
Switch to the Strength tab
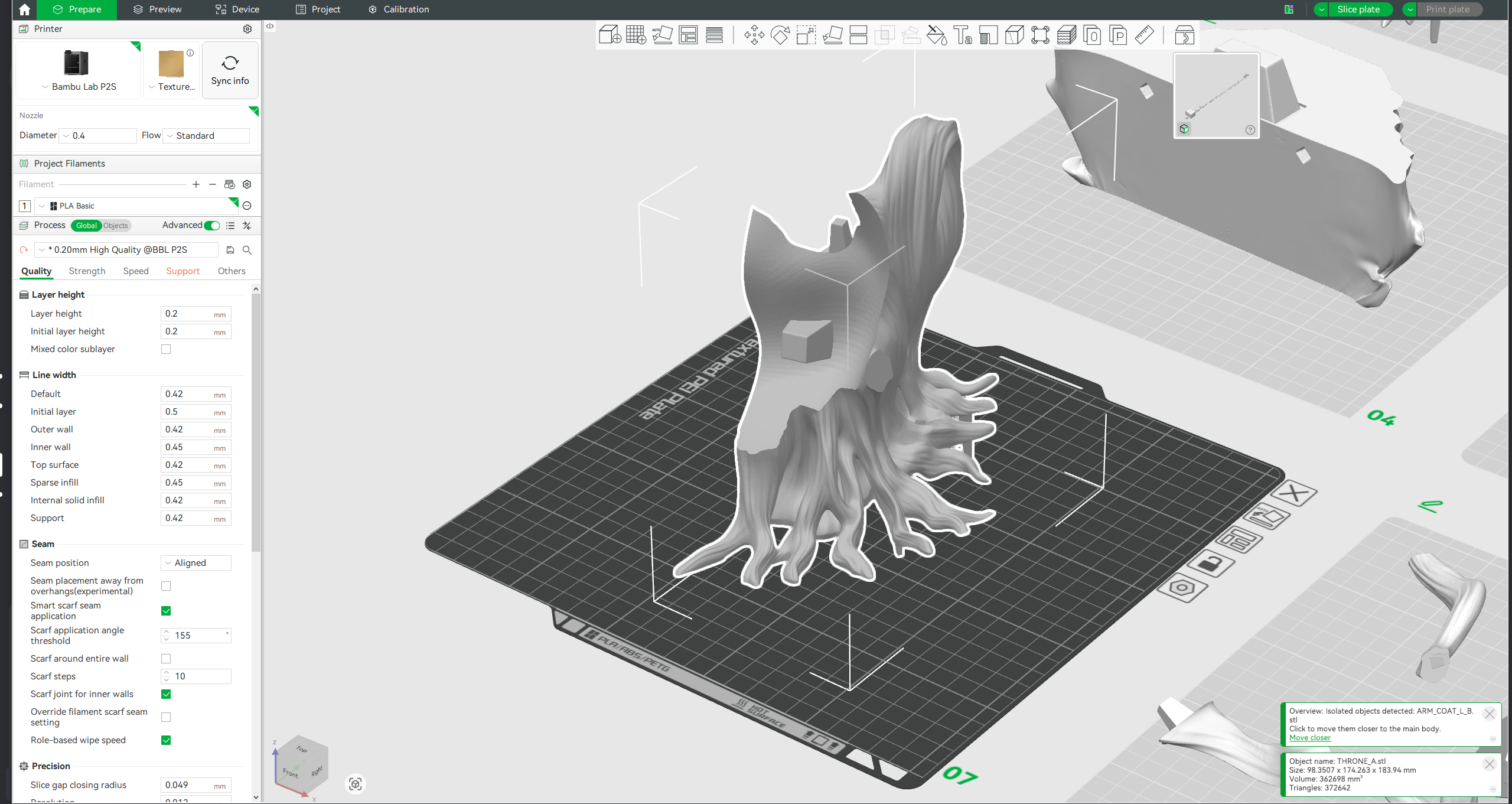click(x=87, y=271)
